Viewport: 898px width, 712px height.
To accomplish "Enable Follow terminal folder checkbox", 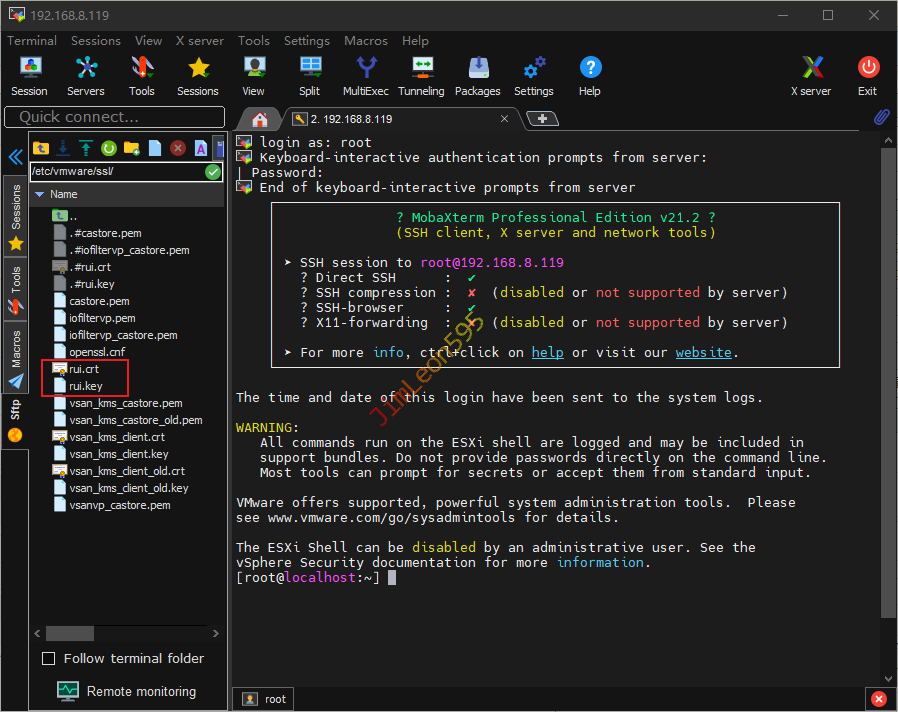I will click(x=48, y=659).
